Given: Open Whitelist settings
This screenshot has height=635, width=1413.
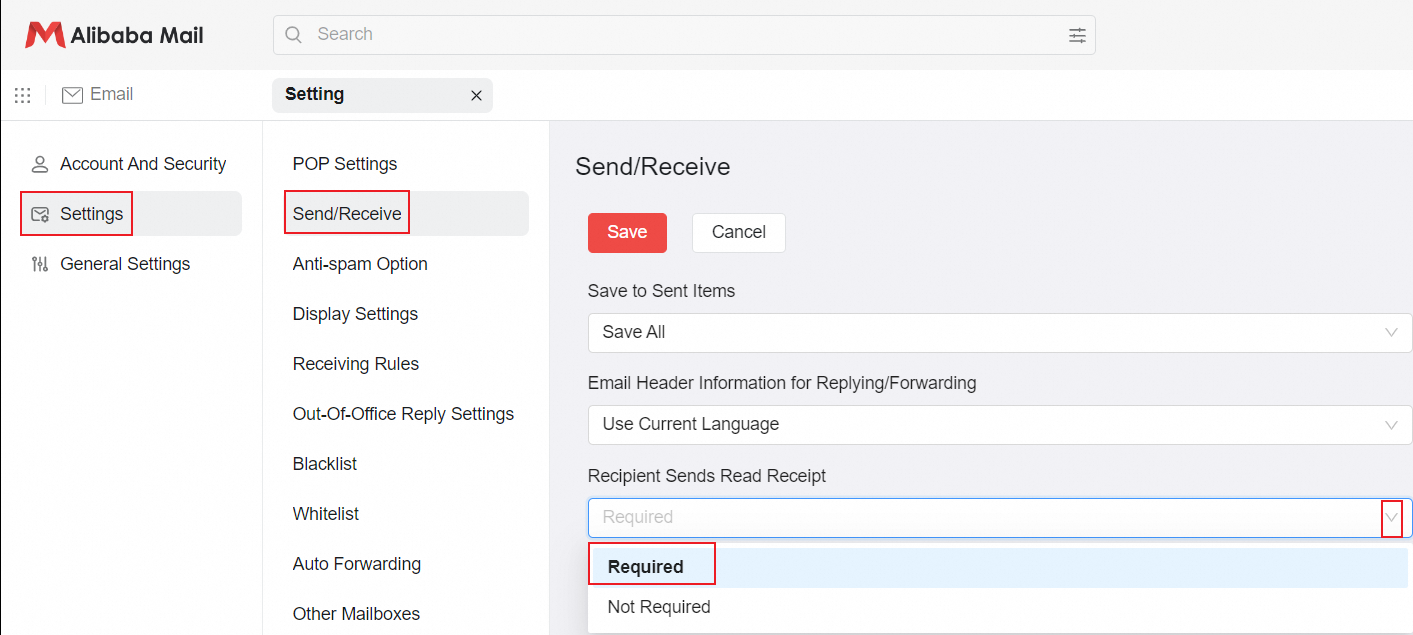Looking at the screenshot, I should pos(326,514).
